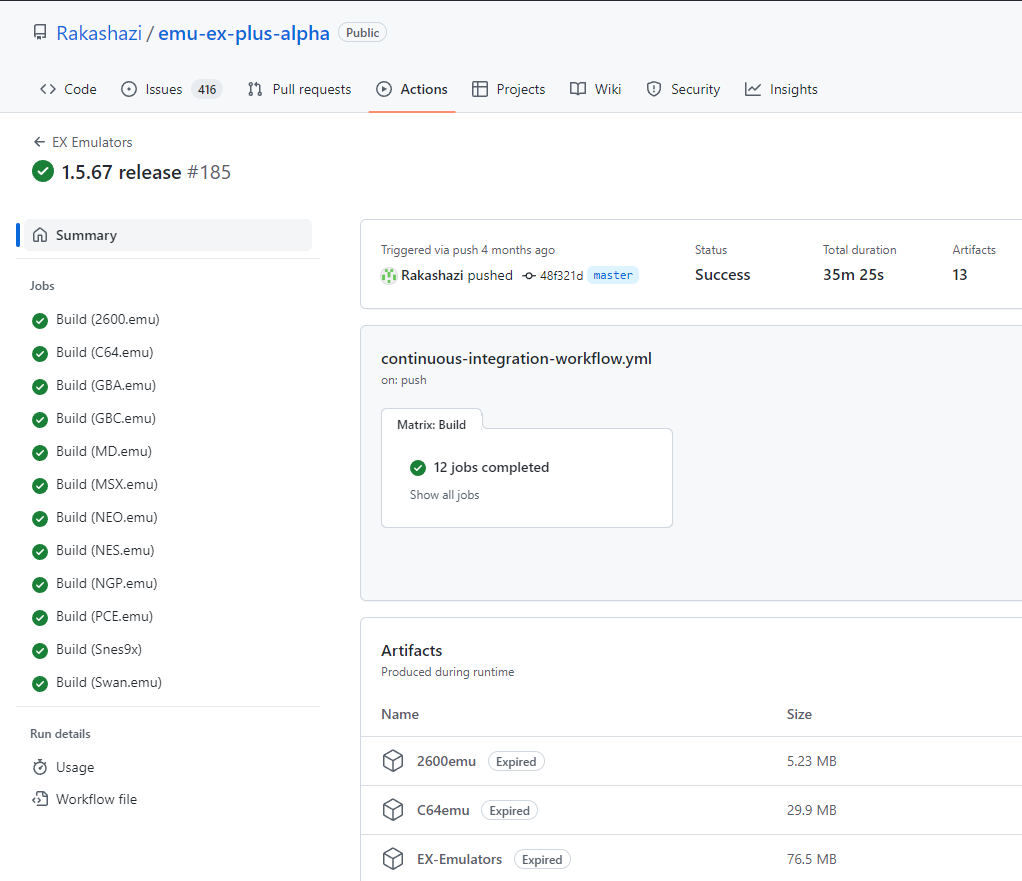This screenshot has height=881, width=1022.
Task: View the Insights tab
Action: coord(781,89)
